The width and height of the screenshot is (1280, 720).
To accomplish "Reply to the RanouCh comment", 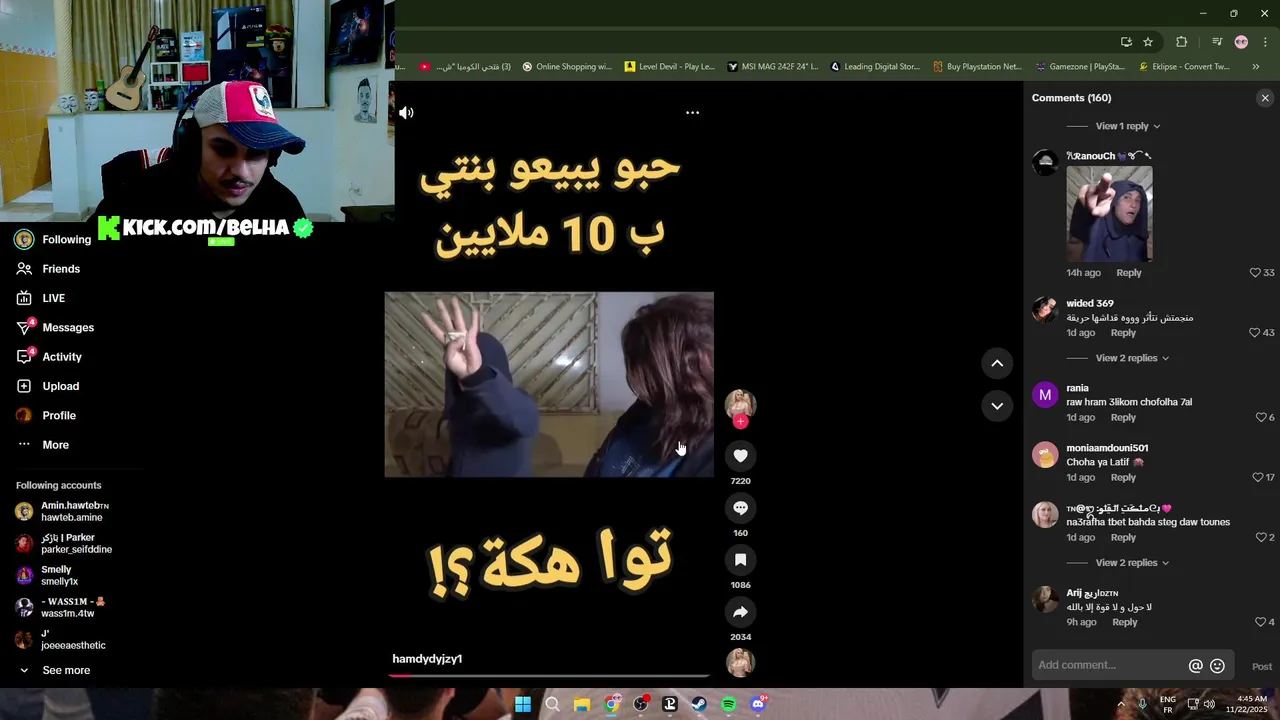I will coord(1128,273).
